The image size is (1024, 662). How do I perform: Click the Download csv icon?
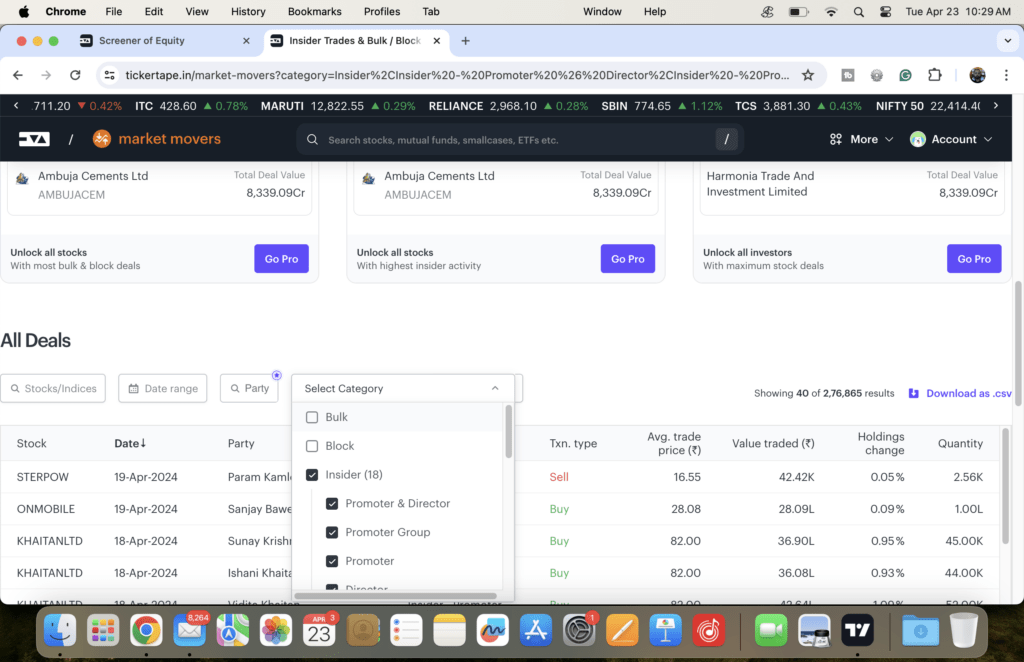point(914,393)
